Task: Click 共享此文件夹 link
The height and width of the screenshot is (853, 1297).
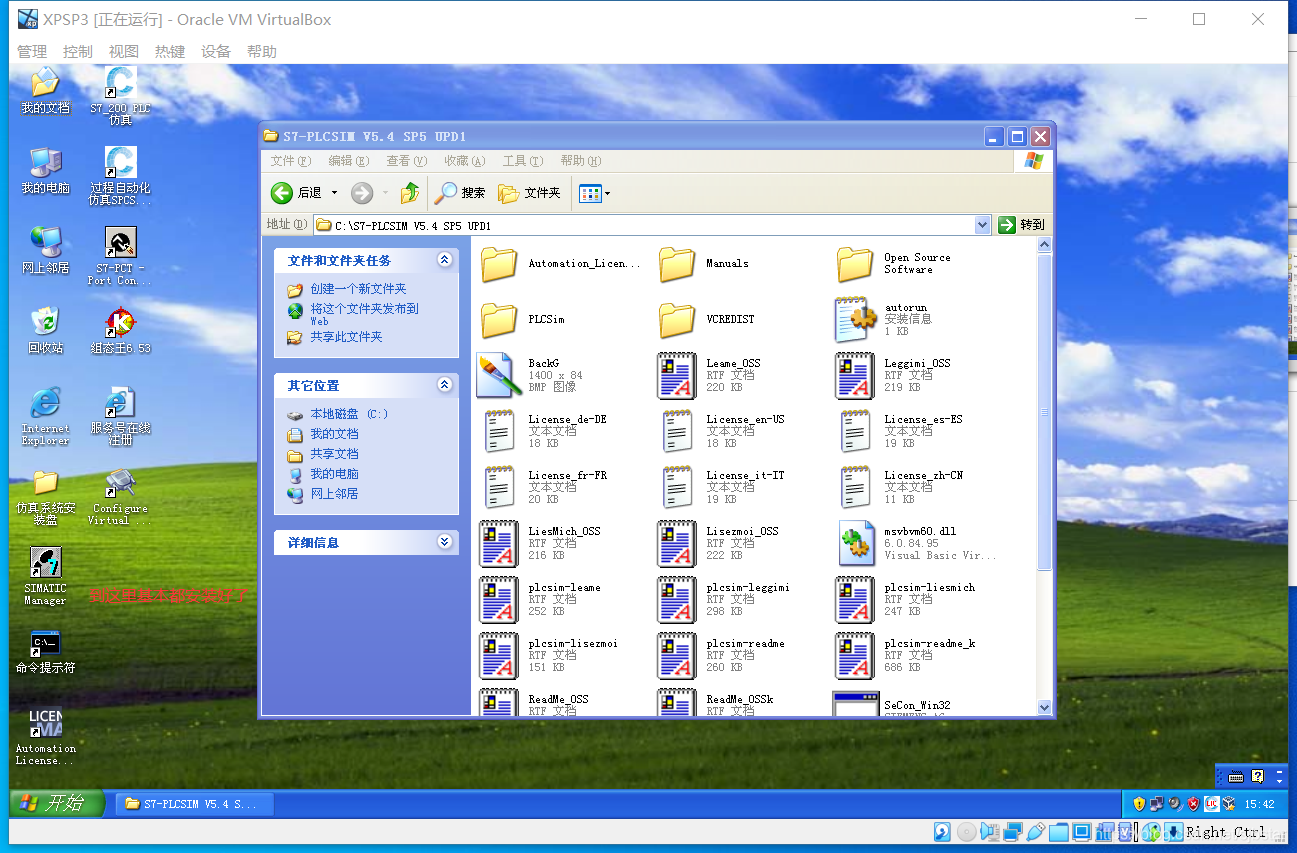Action: (346, 337)
